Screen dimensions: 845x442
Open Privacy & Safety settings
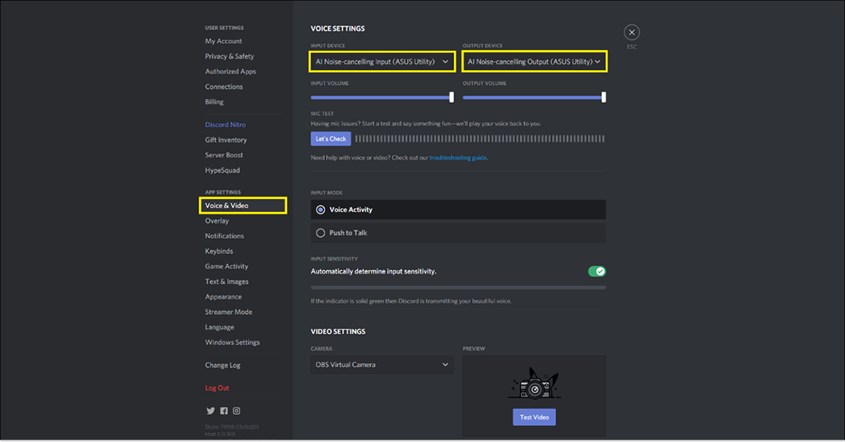(x=229, y=56)
